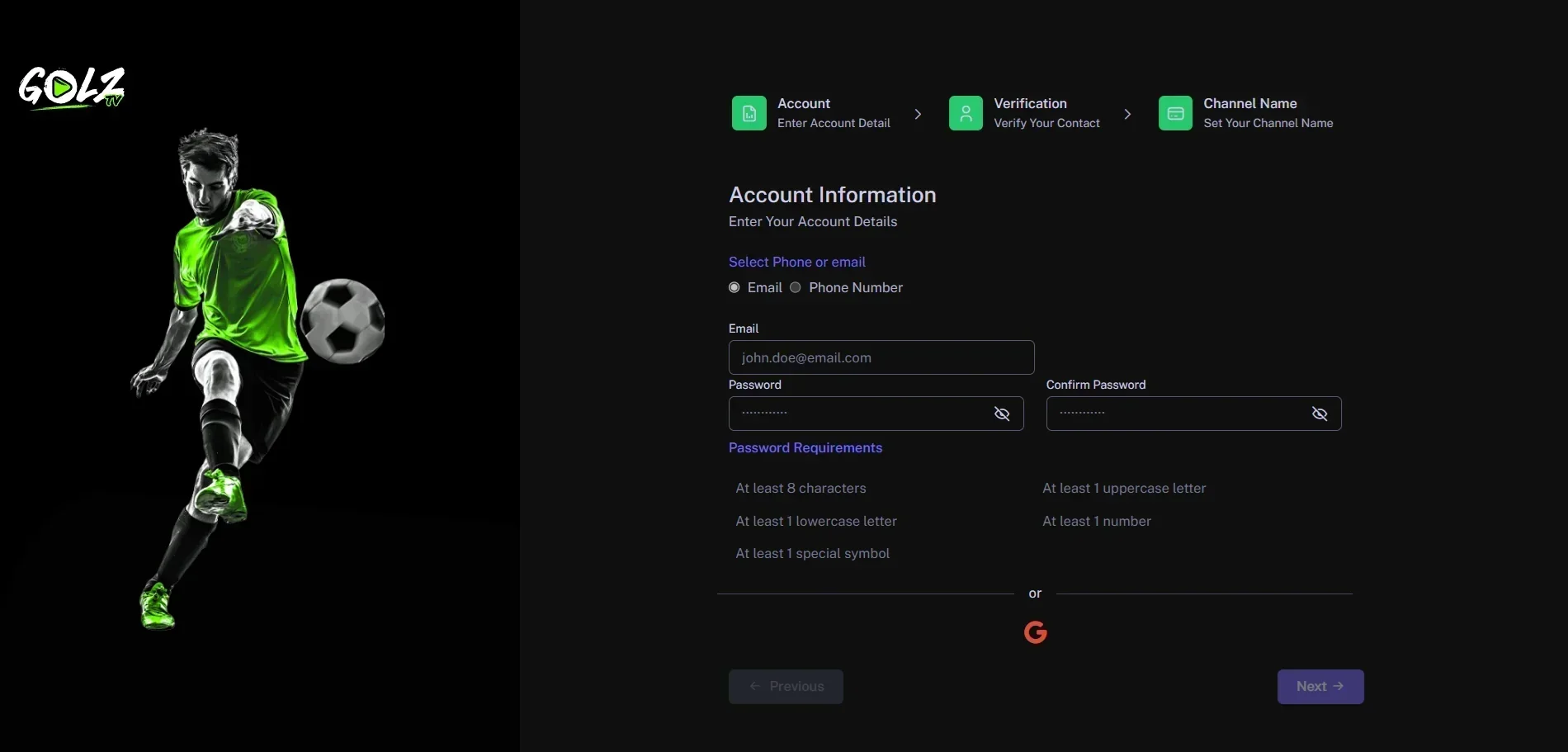
Task: Sign up with the Google icon
Action: point(1035,632)
